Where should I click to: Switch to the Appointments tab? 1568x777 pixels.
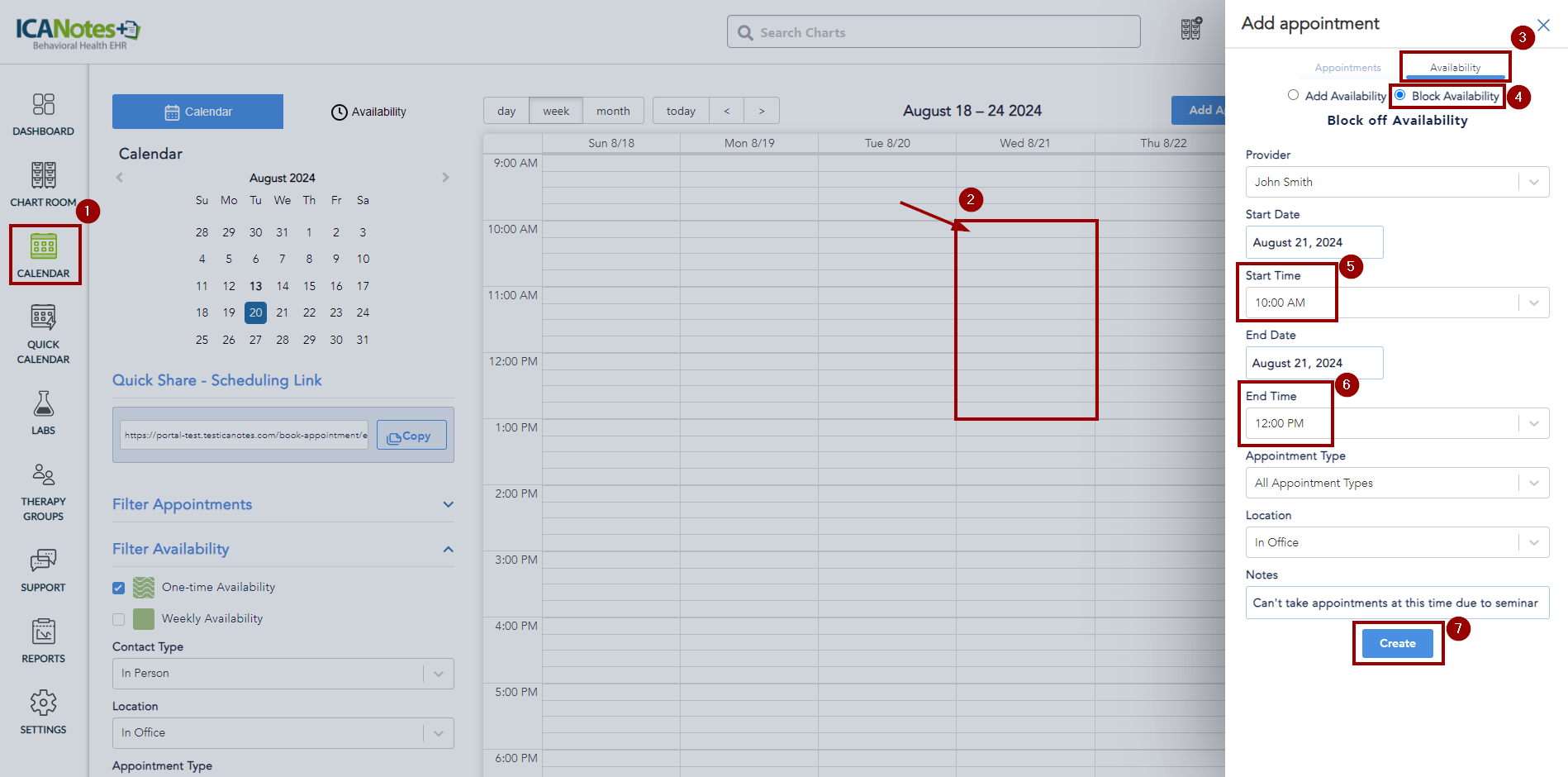pyautogui.click(x=1347, y=68)
